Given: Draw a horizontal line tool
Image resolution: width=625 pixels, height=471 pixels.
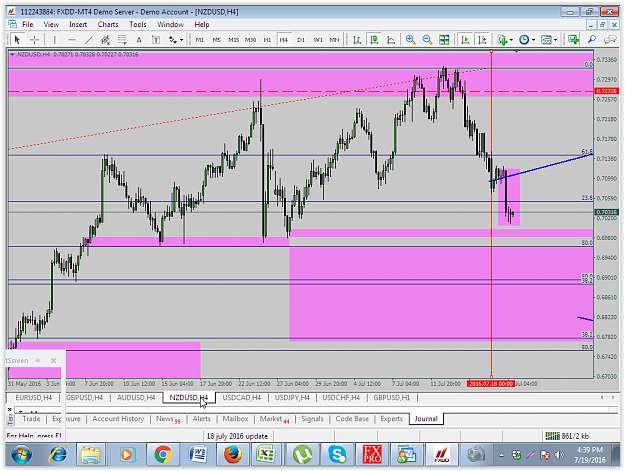Looking at the screenshot, I should pyautogui.click(x=72, y=39).
